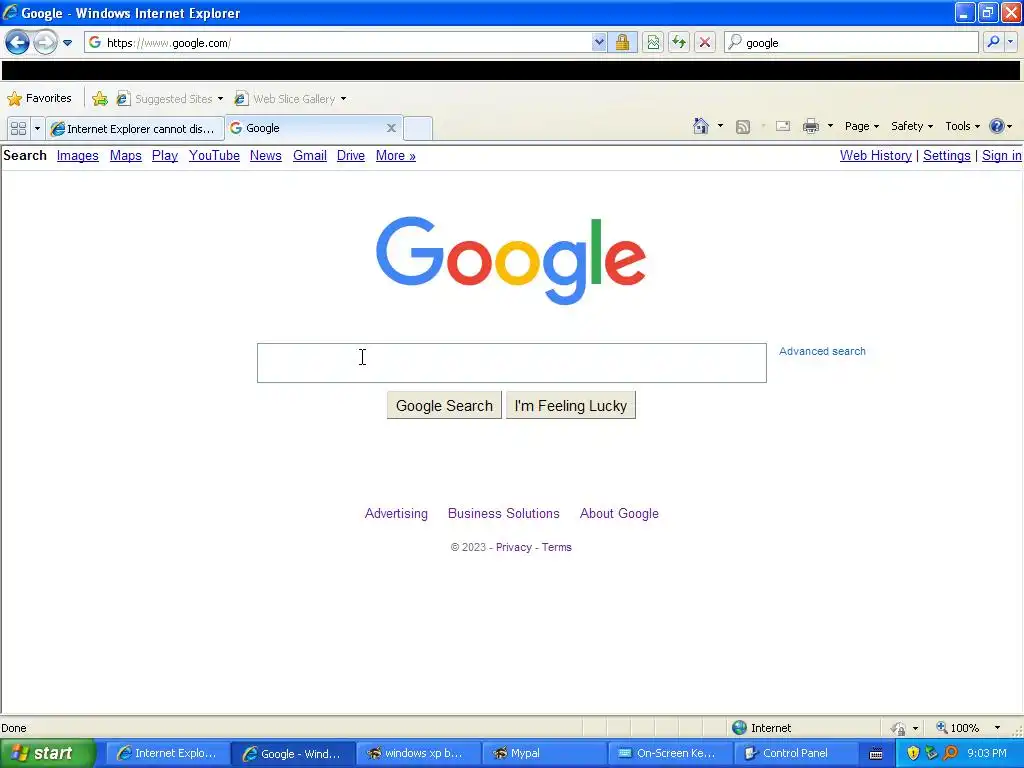Close the Google tab with its X
The image size is (1024, 768).
tap(391, 128)
